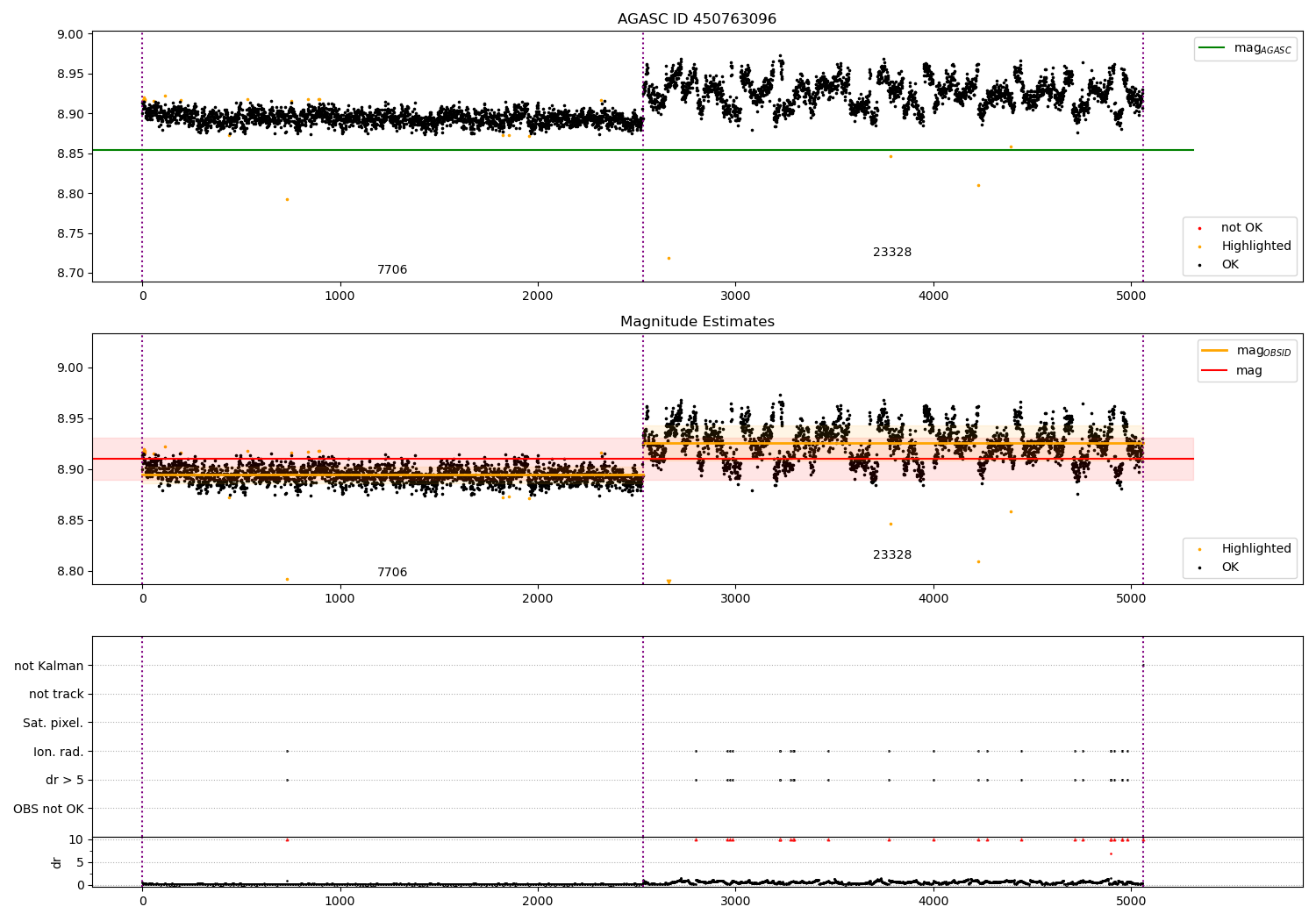Viewport: 1316px width, 921px height.
Task: Click the 'not Kalman' row label
Action: click(x=49, y=667)
